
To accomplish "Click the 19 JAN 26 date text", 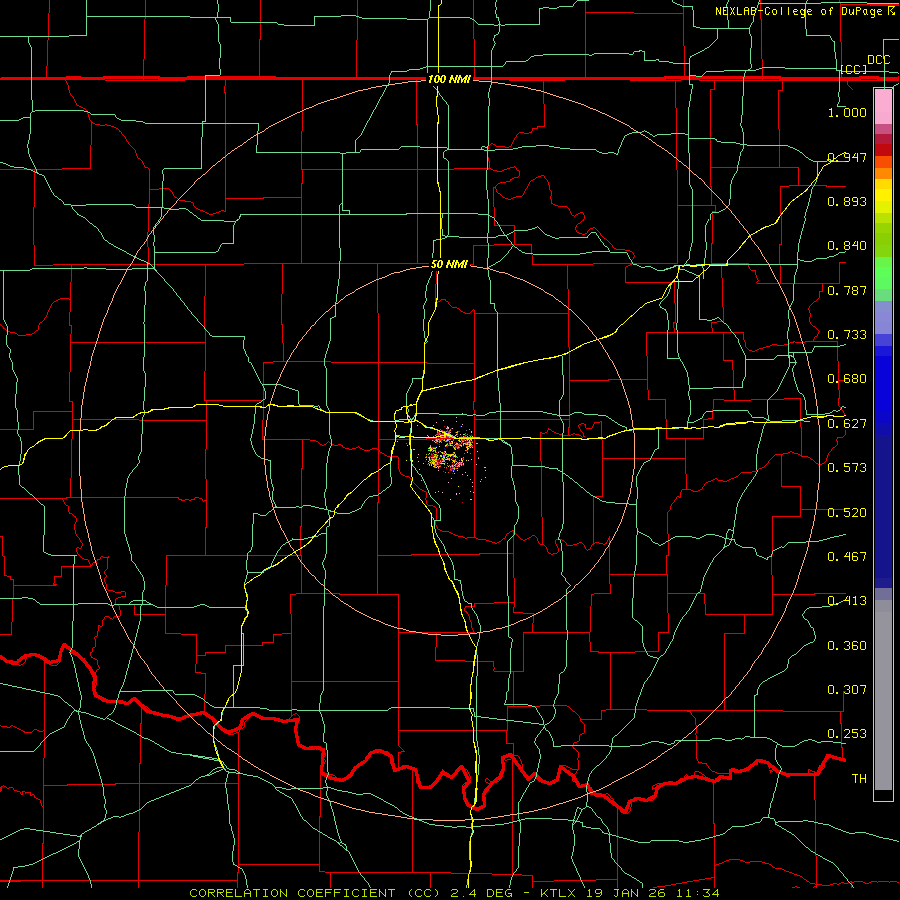I will point(626,893).
